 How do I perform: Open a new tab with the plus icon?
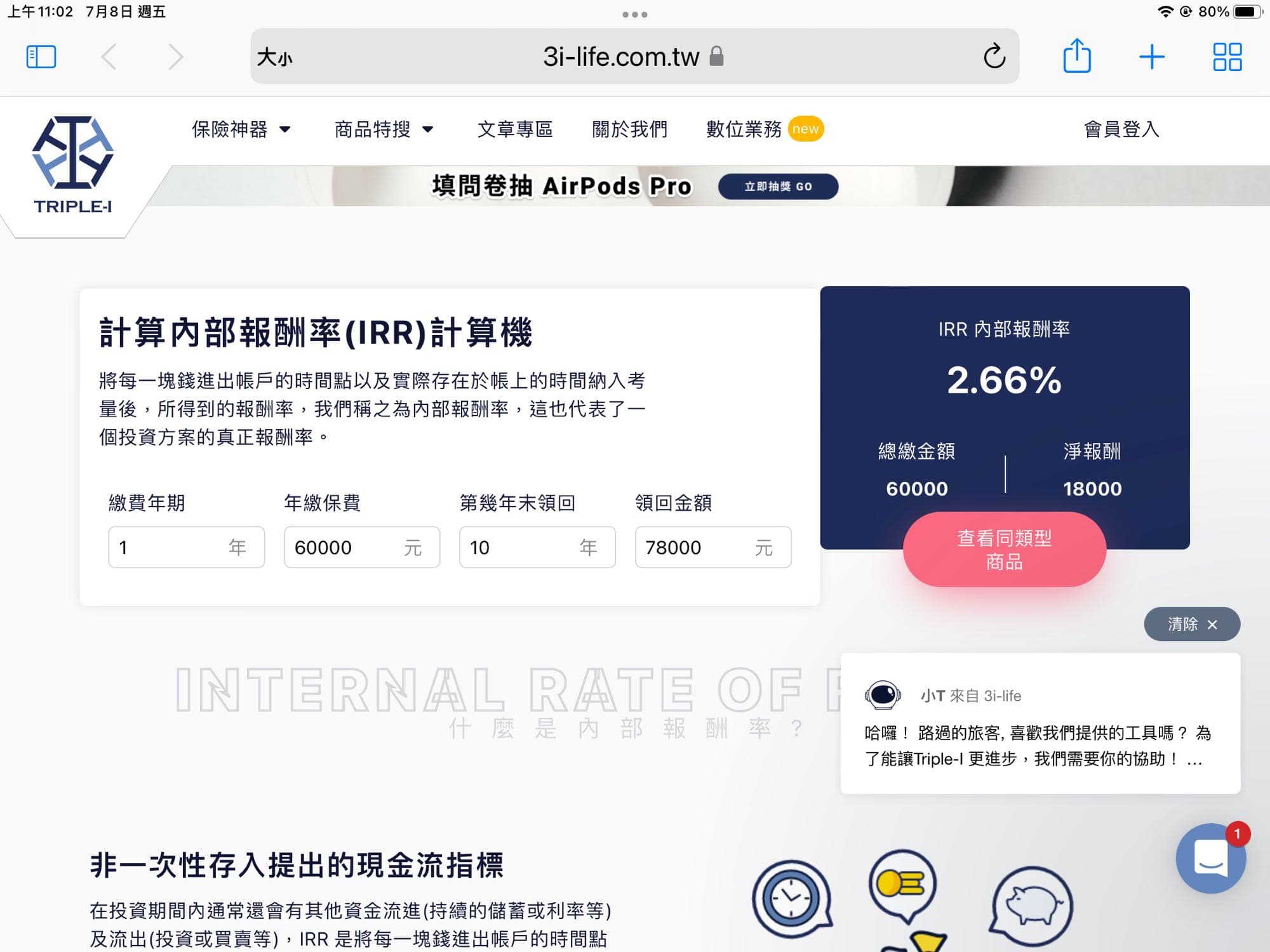coord(1151,56)
